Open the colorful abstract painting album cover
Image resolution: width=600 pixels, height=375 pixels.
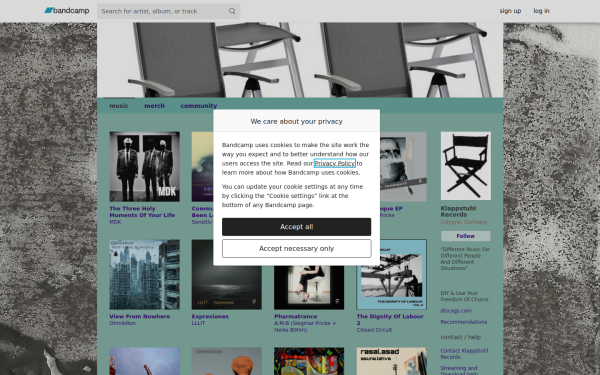point(309,361)
